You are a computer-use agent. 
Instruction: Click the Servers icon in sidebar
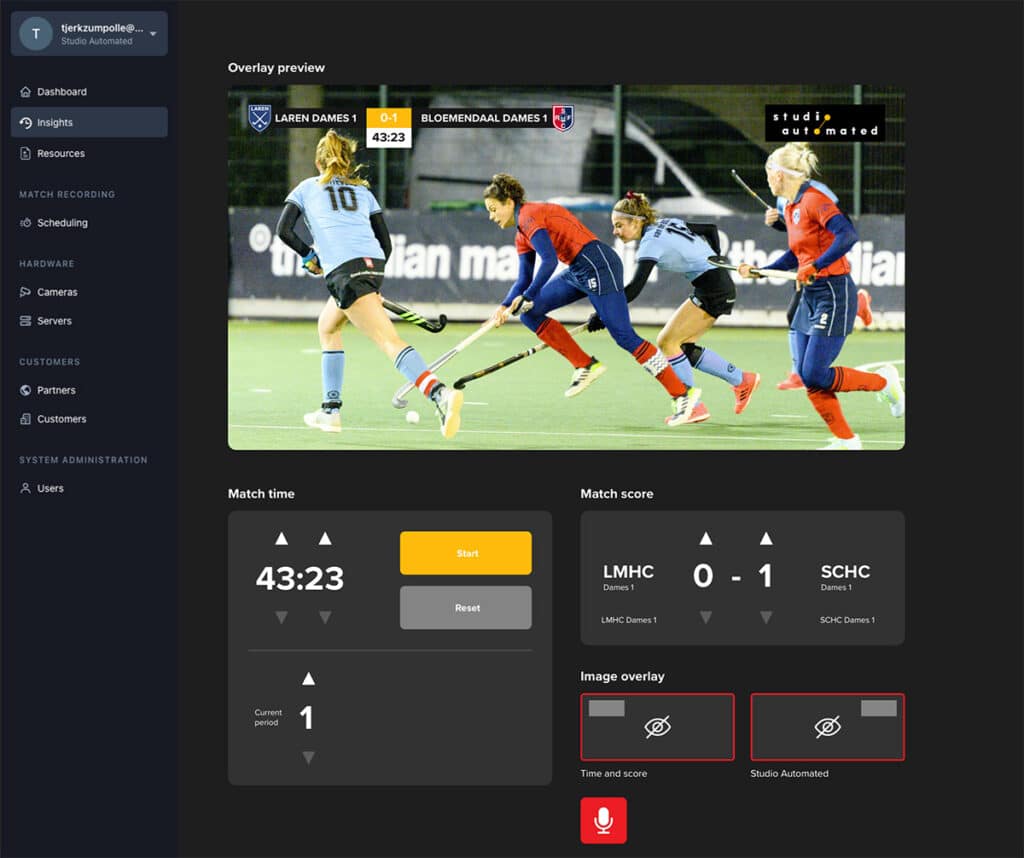point(26,321)
